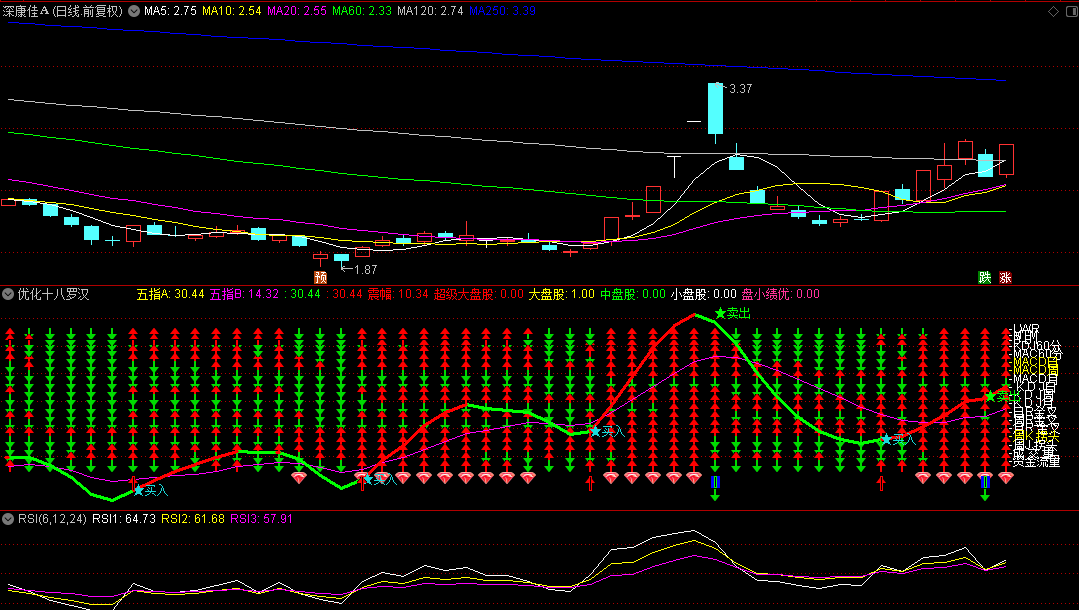Click the 震幅: 10.34 value
This screenshot has width=1079, height=610.
[398, 294]
